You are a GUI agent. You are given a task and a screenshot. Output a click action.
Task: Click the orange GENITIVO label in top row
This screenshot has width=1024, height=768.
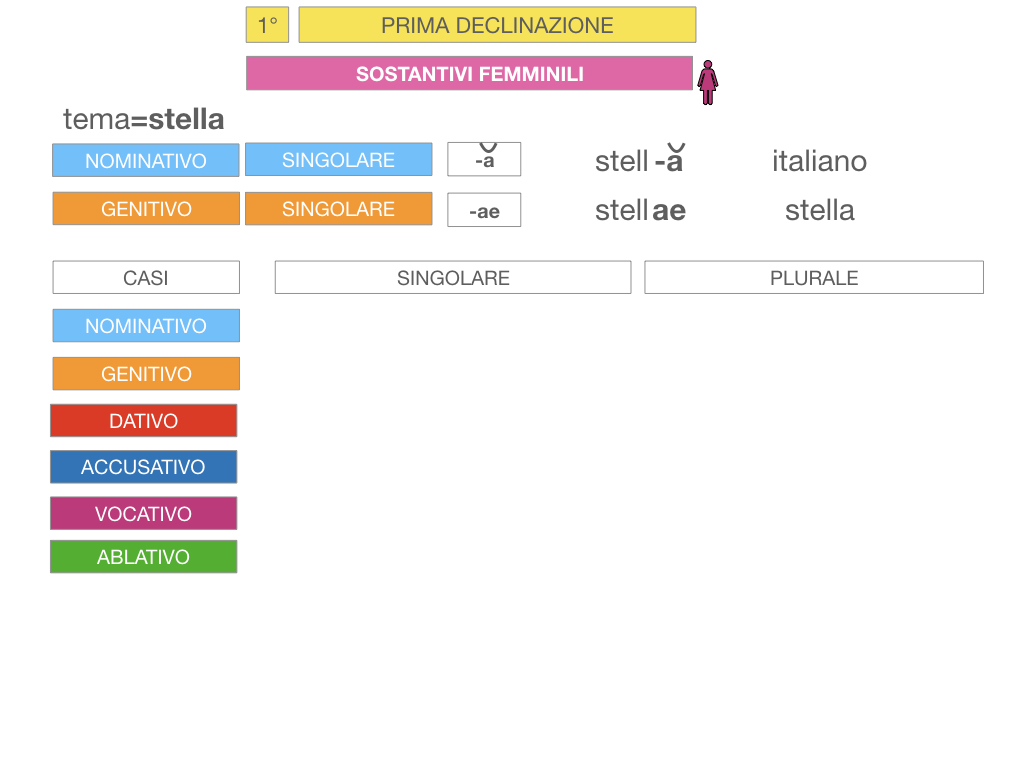pyautogui.click(x=146, y=209)
